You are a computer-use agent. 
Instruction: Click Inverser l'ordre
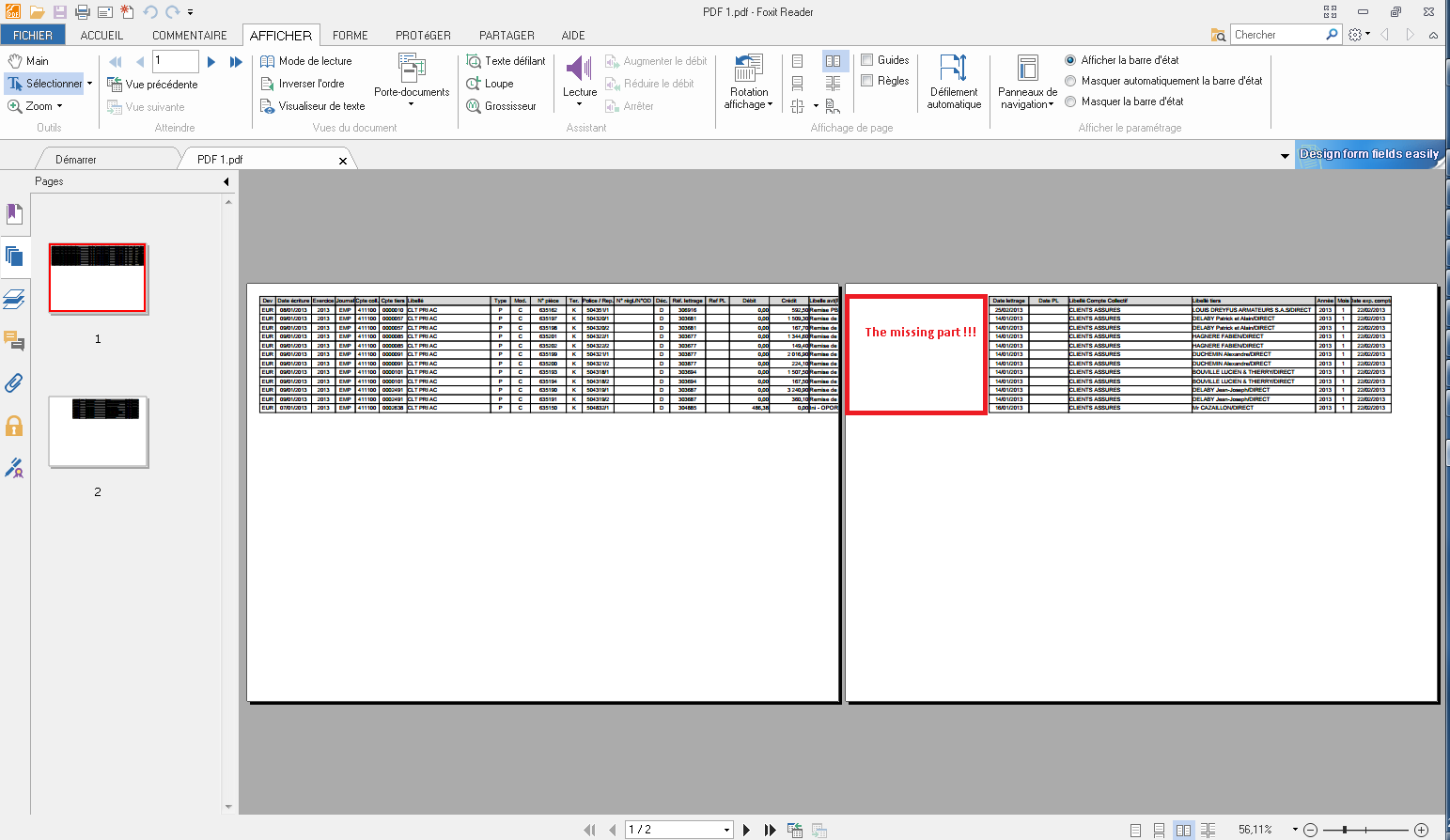303,84
